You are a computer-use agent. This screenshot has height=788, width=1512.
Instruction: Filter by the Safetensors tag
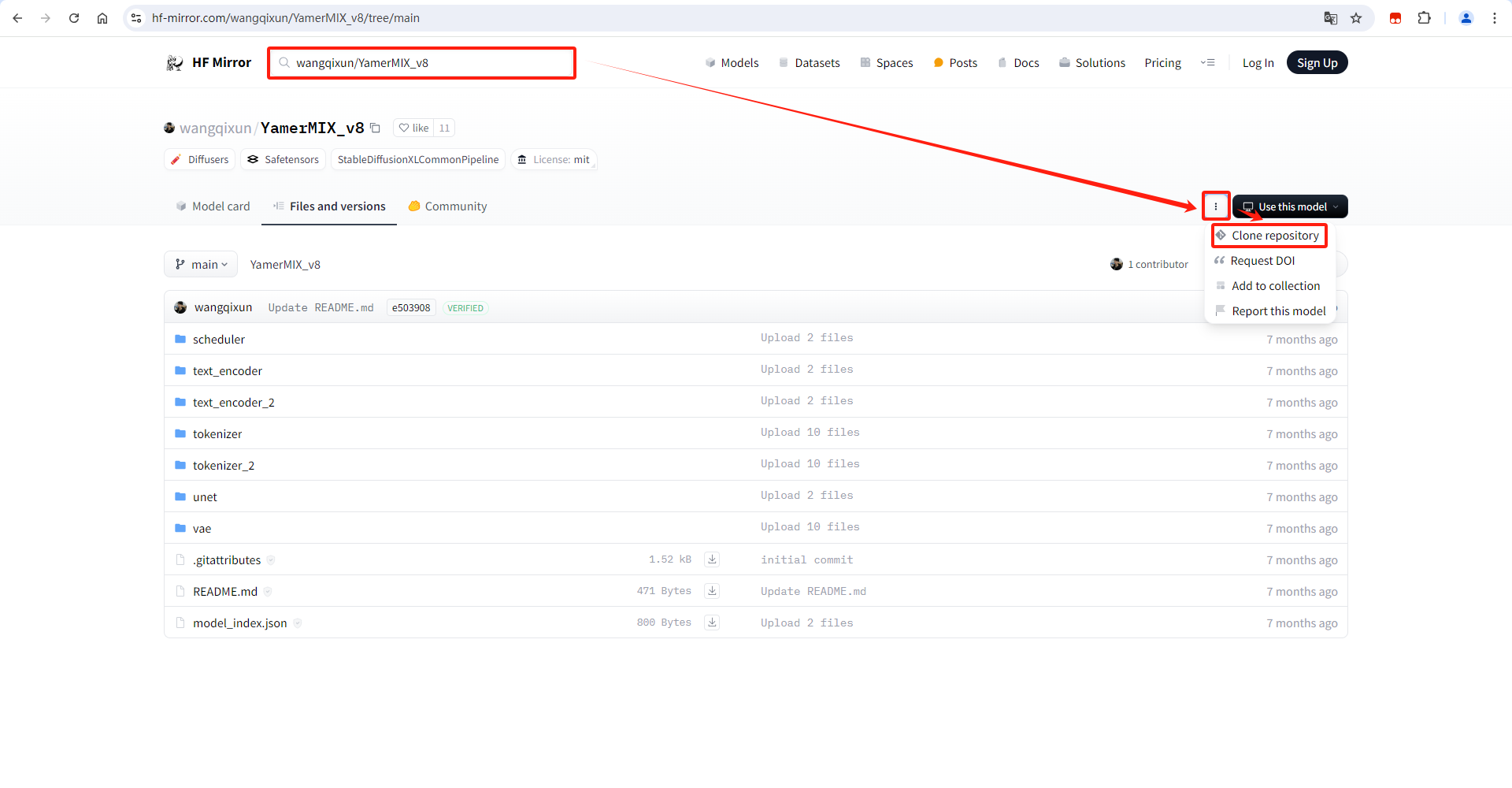pos(283,159)
